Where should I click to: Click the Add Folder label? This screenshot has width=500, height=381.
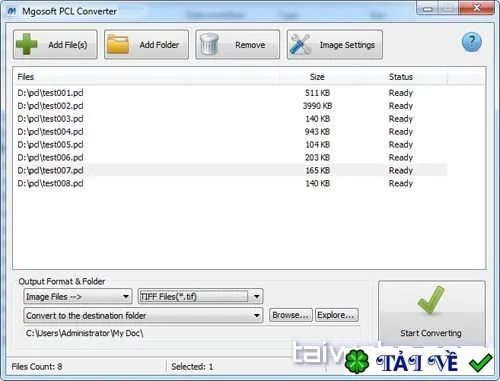159,45
